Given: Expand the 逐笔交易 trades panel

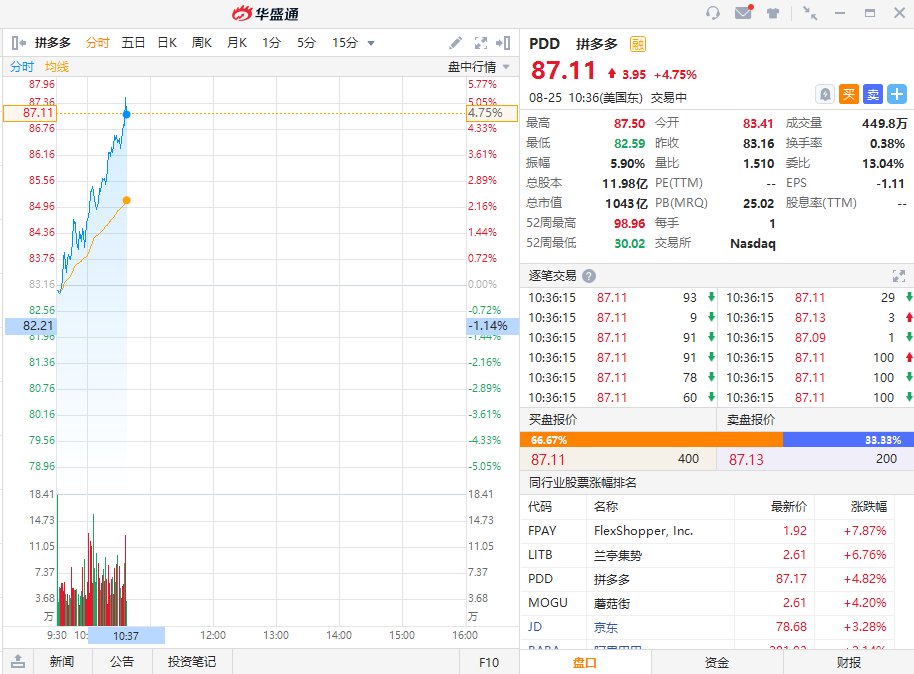Looking at the screenshot, I should [x=898, y=276].
